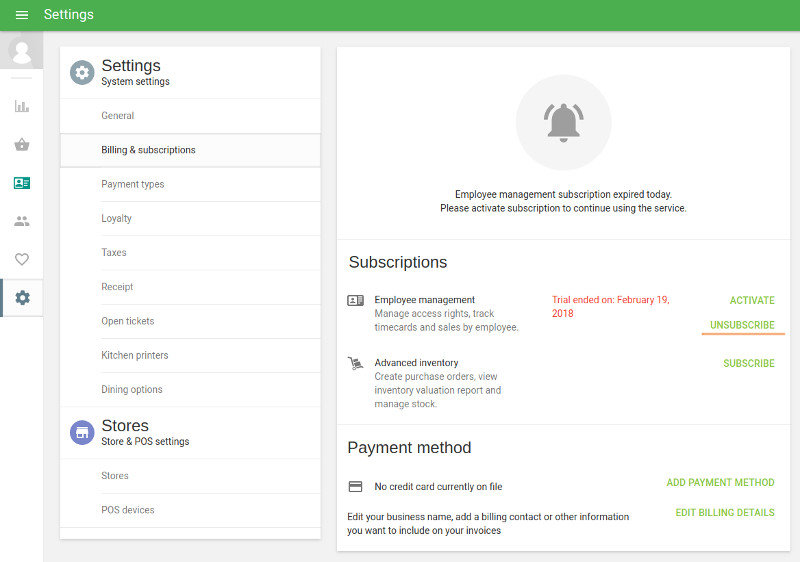Screen dimensions: 800x562
Task: Open POS devices under Stores
Action: tap(128, 510)
